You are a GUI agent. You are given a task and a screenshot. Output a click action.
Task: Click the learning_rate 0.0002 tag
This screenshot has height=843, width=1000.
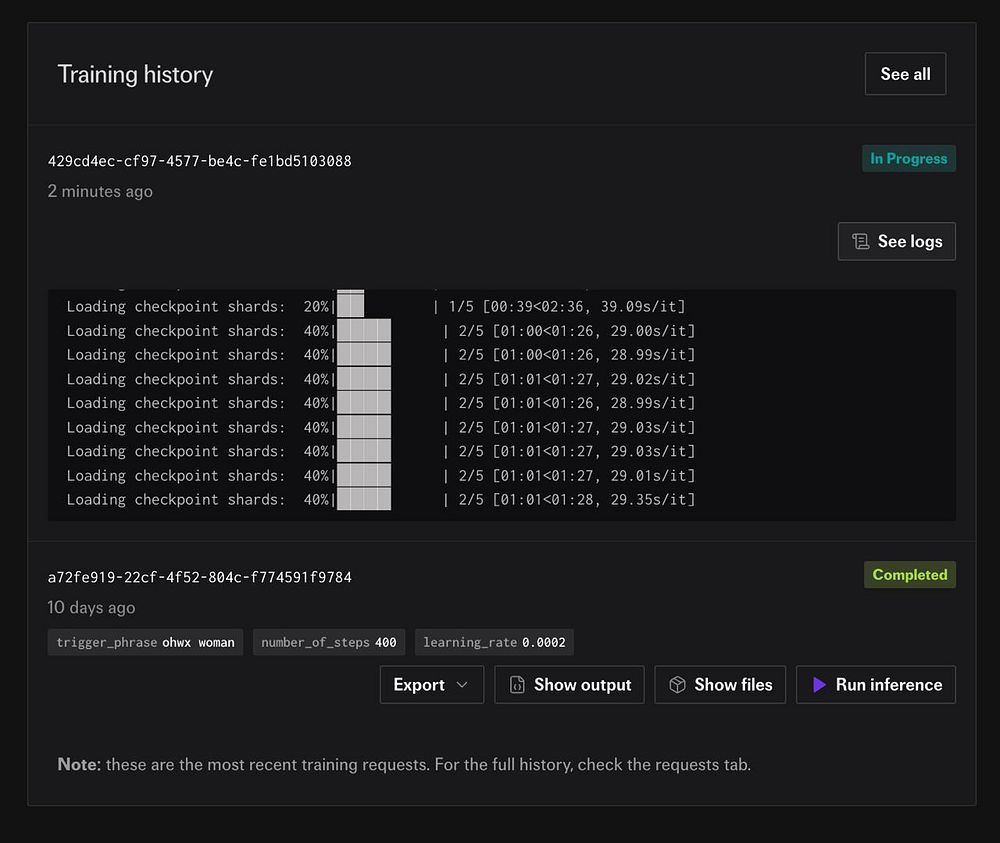point(494,642)
